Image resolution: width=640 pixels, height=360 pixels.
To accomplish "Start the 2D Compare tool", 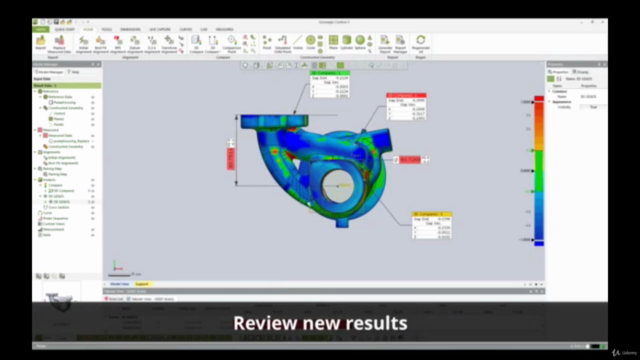I will pyautogui.click(x=213, y=44).
